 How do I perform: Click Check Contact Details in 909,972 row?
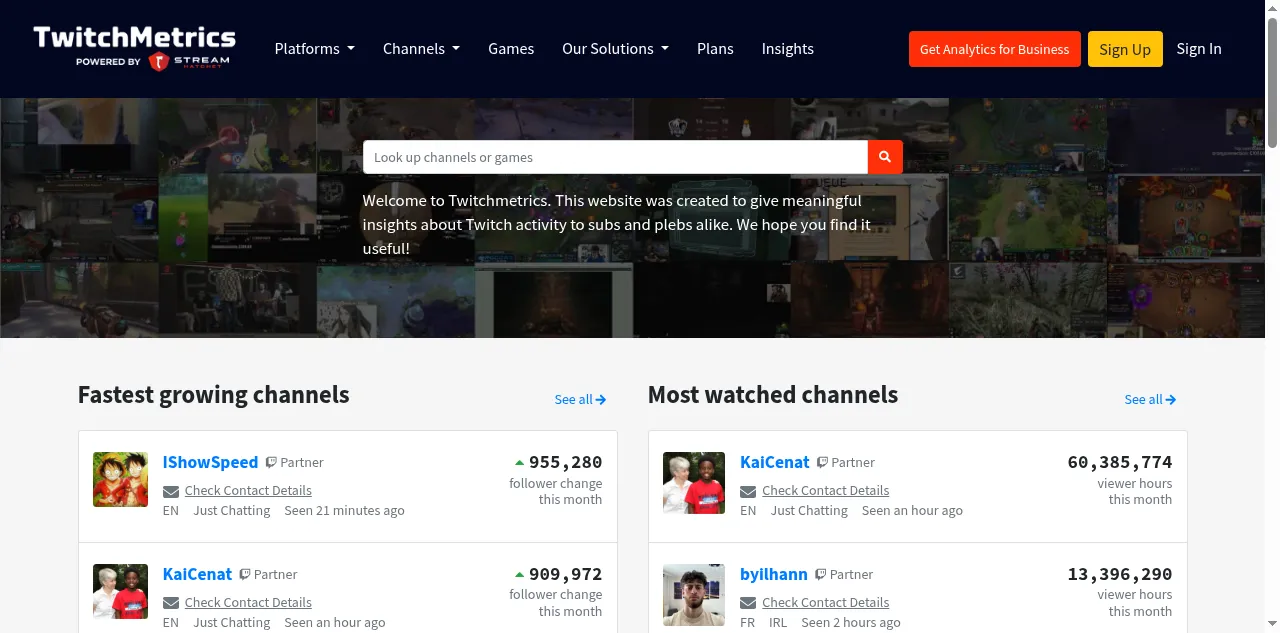[248, 602]
